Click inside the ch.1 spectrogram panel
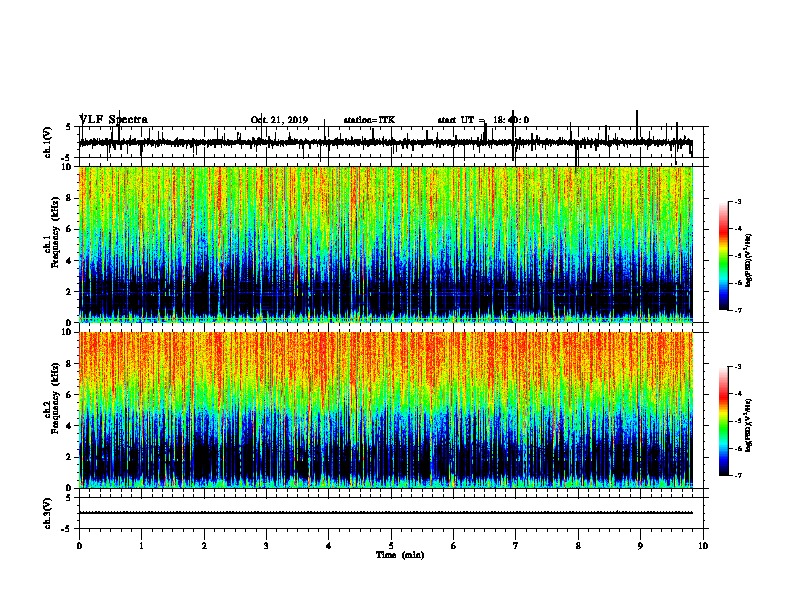 click(x=386, y=244)
